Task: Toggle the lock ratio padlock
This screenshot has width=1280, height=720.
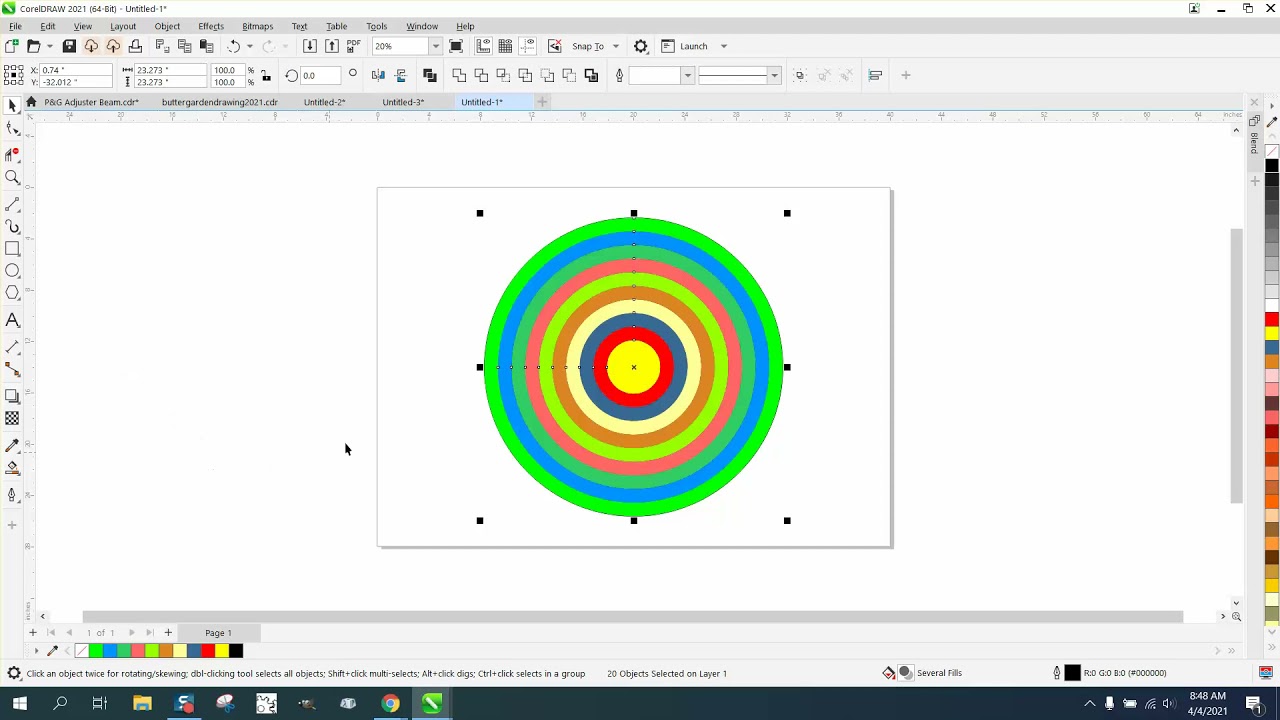Action: [x=265, y=76]
